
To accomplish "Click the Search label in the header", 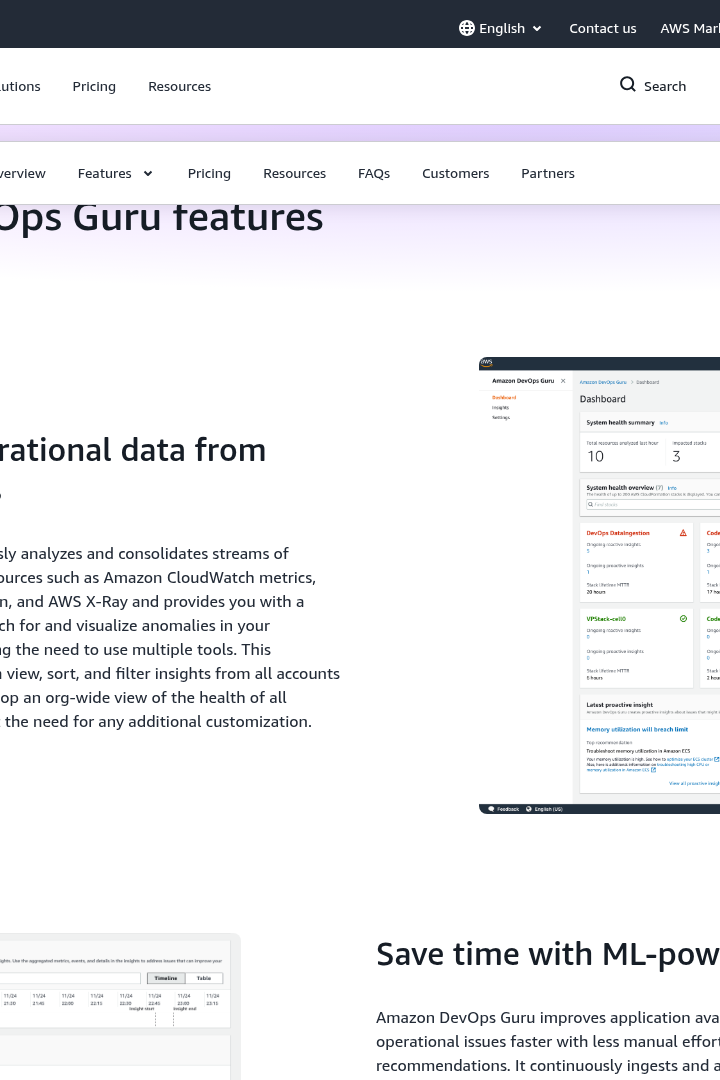I will [x=665, y=86].
